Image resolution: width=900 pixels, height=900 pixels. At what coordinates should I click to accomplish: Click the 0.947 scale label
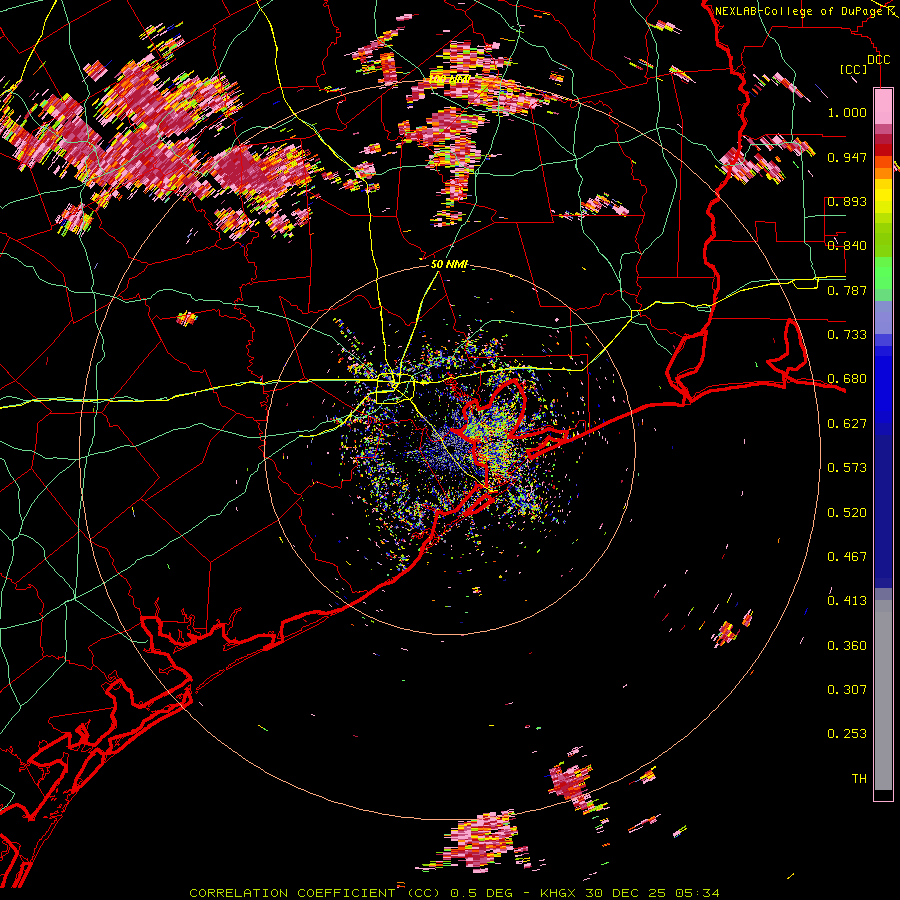tap(847, 157)
